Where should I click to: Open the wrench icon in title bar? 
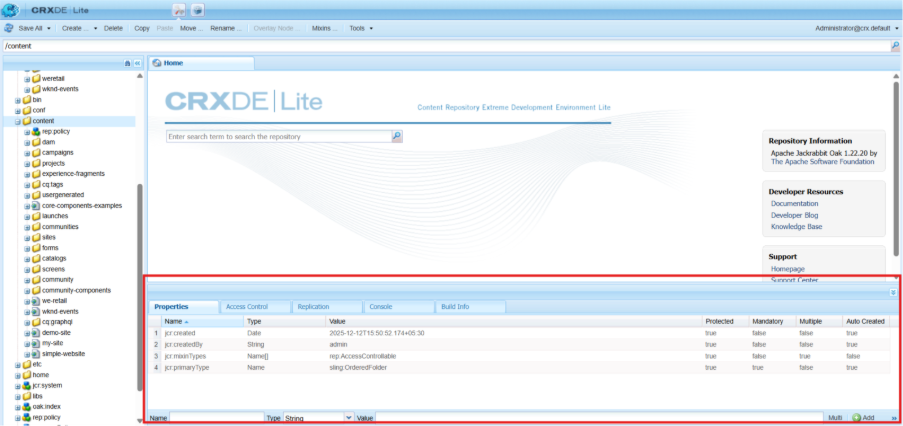click(180, 9)
